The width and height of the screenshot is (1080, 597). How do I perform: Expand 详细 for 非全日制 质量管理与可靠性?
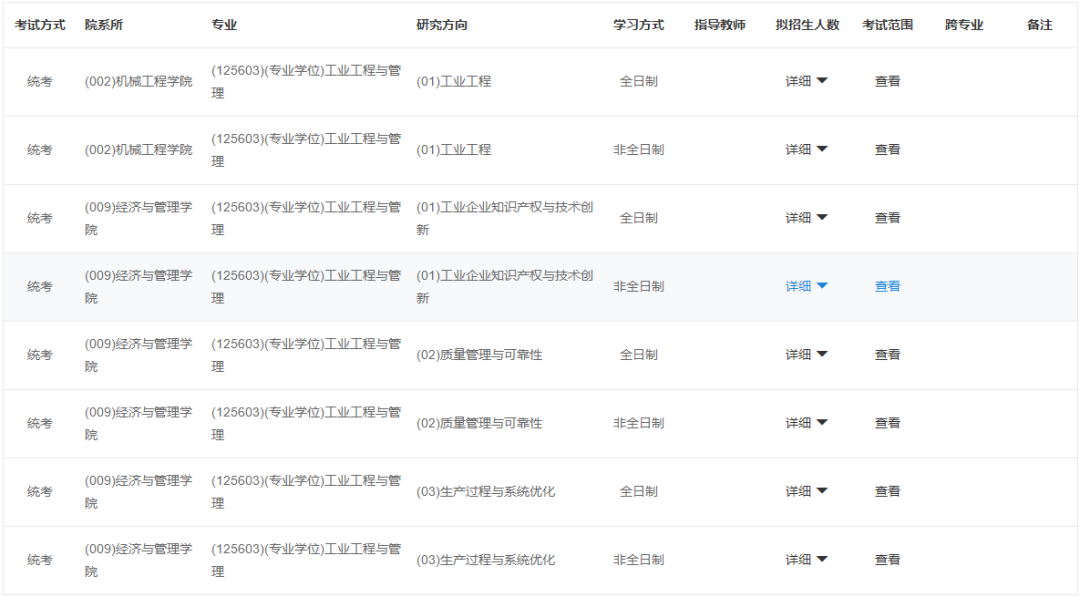pyautogui.click(x=806, y=423)
